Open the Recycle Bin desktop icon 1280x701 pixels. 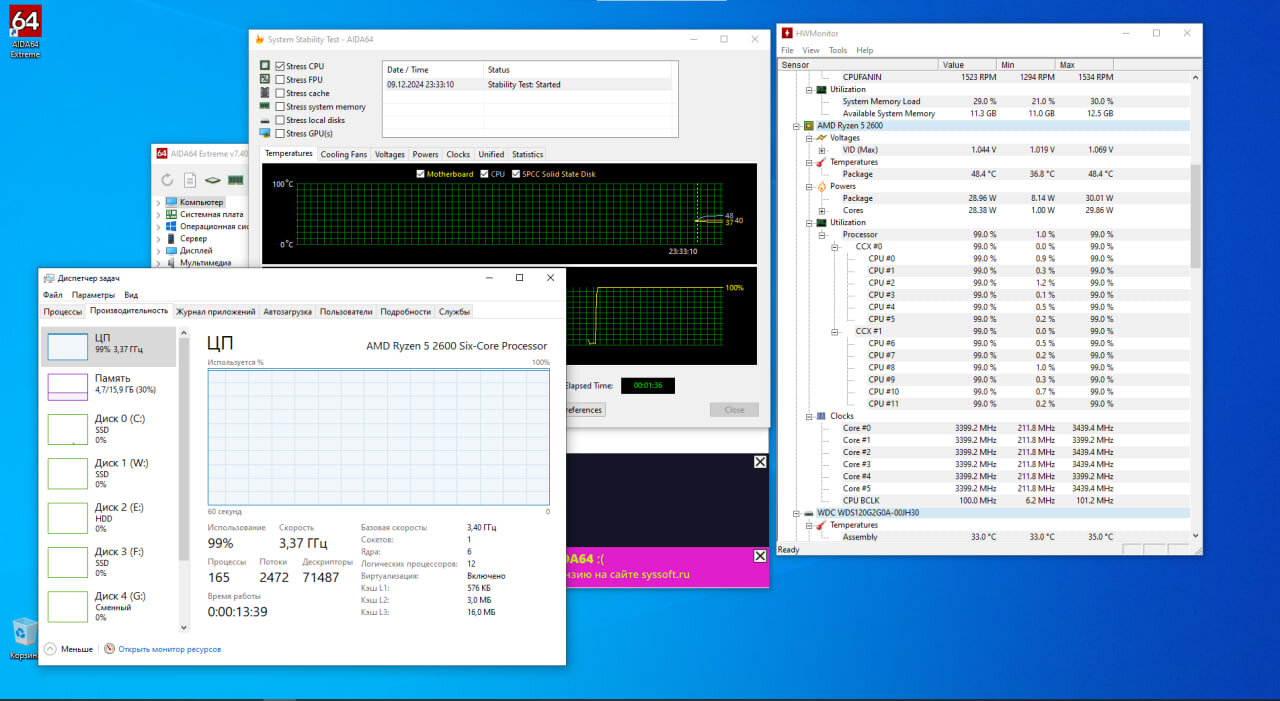24,638
